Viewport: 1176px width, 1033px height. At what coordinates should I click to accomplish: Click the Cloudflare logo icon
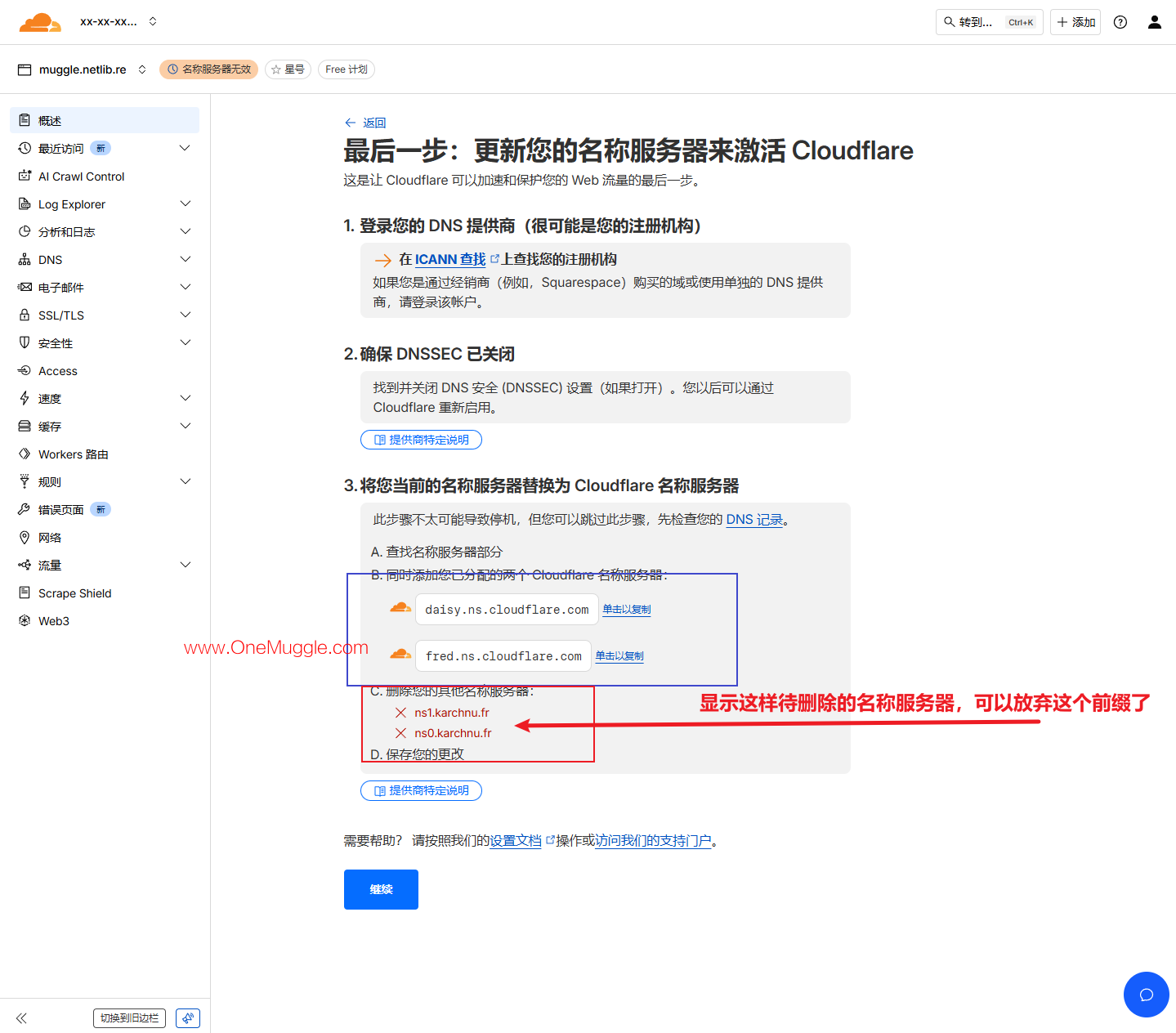pos(40,22)
